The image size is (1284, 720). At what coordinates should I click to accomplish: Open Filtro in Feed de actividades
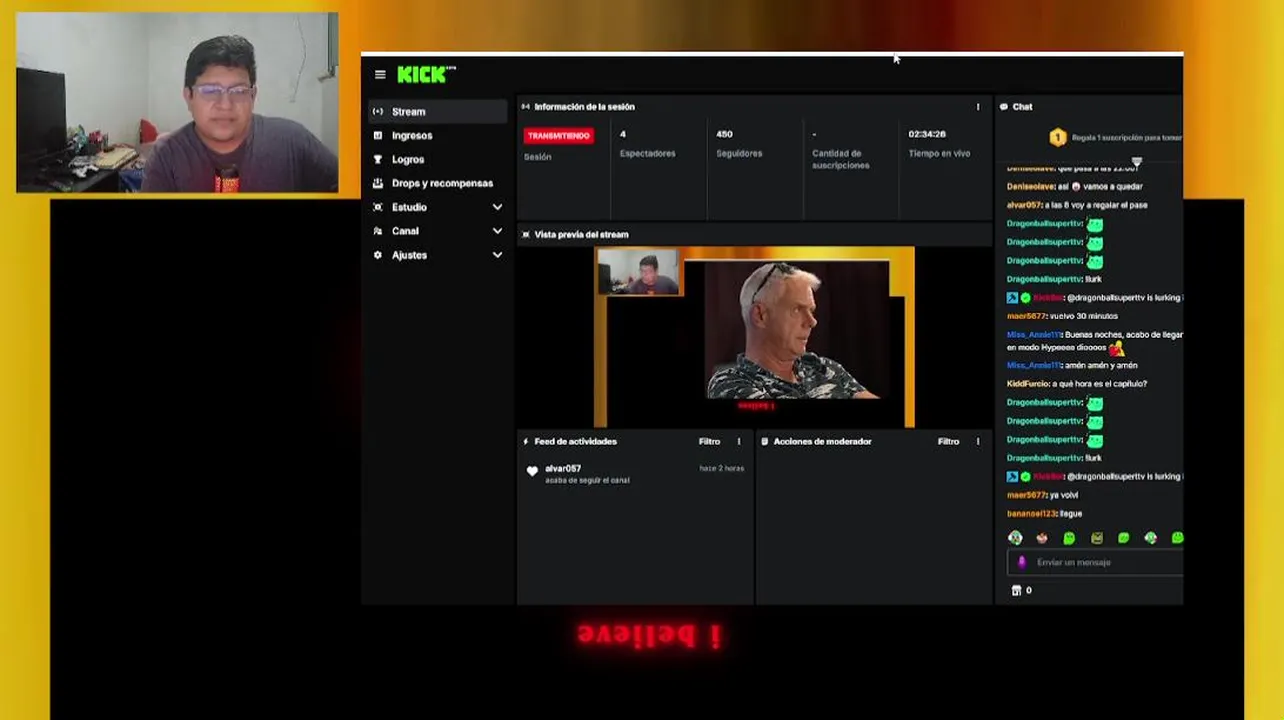pos(709,442)
